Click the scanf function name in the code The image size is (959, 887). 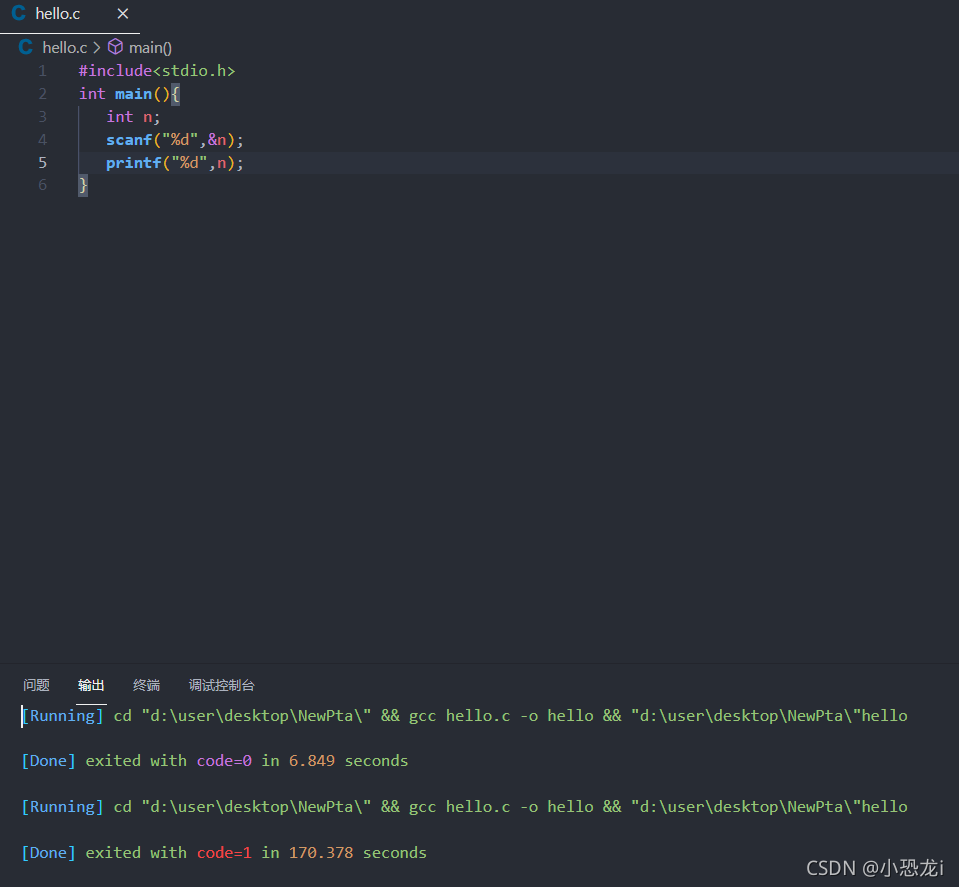(129, 139)
